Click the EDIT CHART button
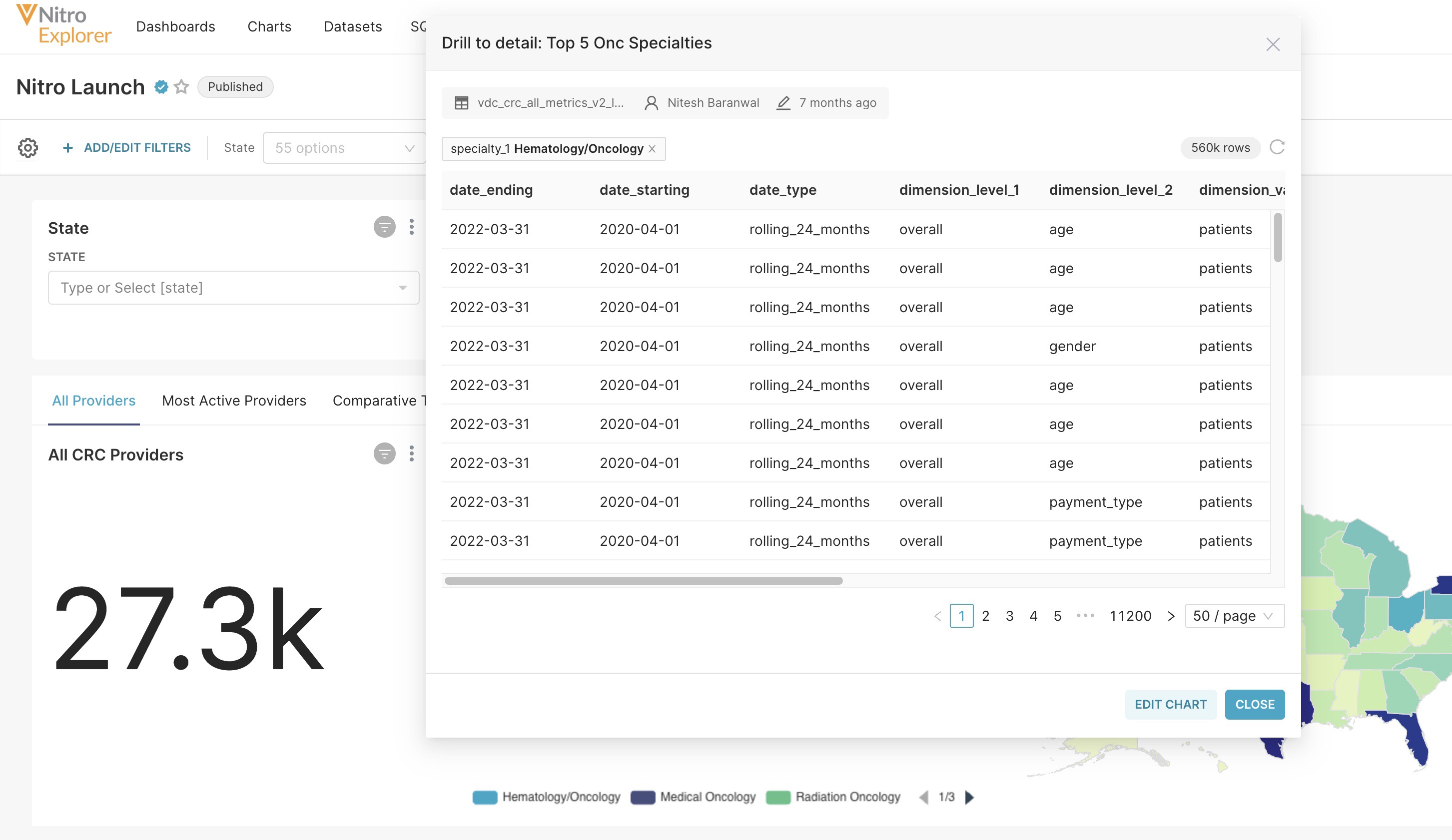 (x=1170, y=704)
